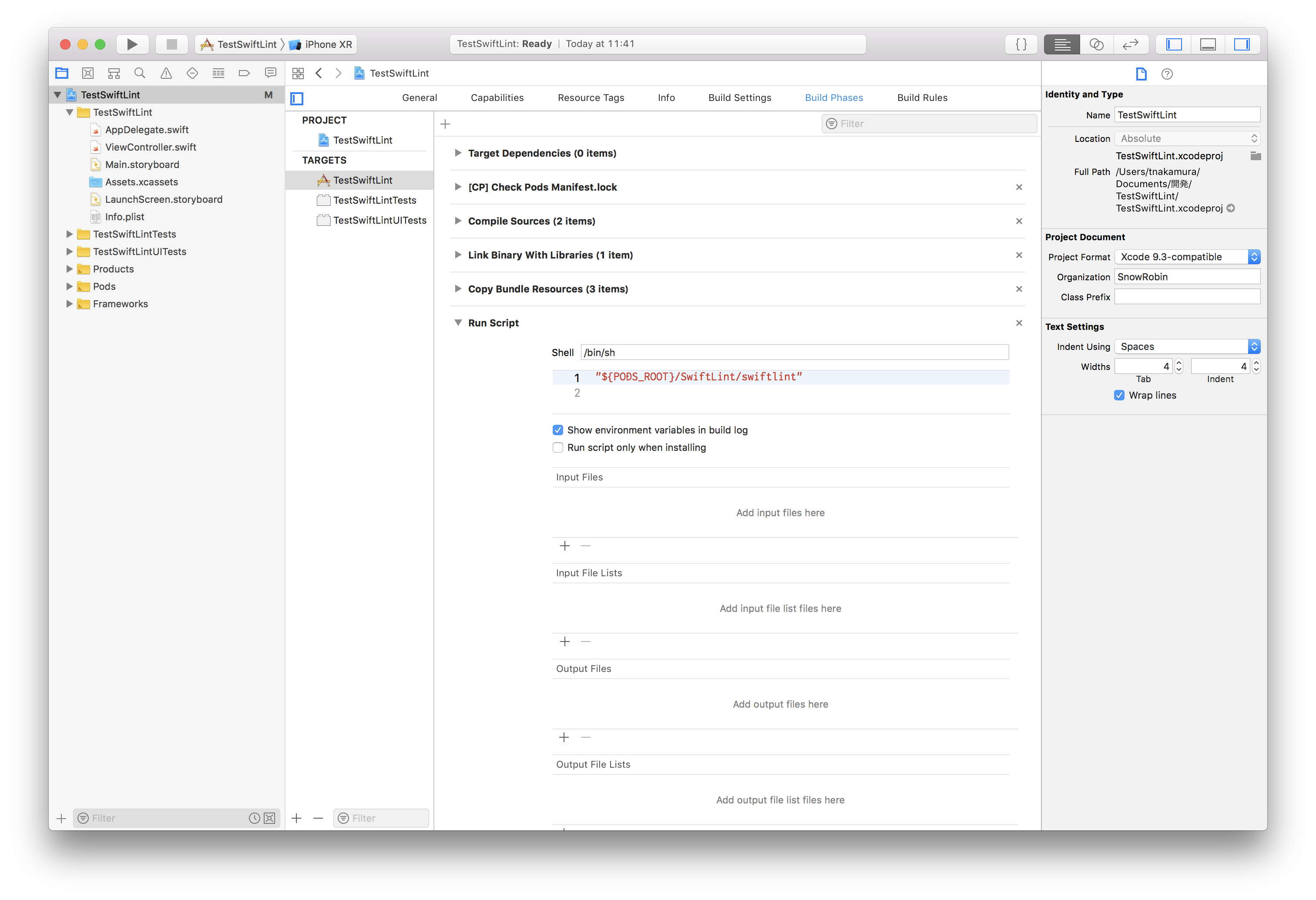Switch to the Build Rules tab
Image resolution: width=1316 pixels, height=900 pixels.
(x=922, y=98)
